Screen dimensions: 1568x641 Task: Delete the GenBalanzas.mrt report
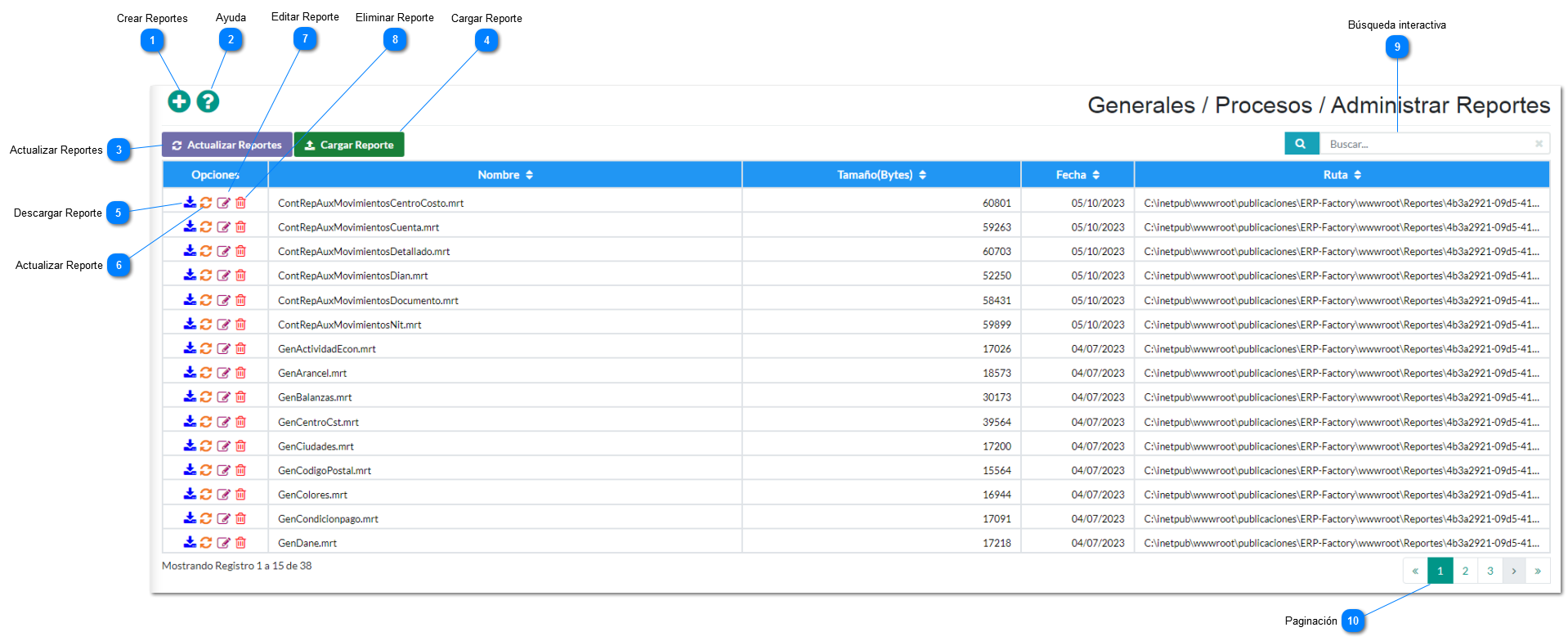tap(240, 397)
